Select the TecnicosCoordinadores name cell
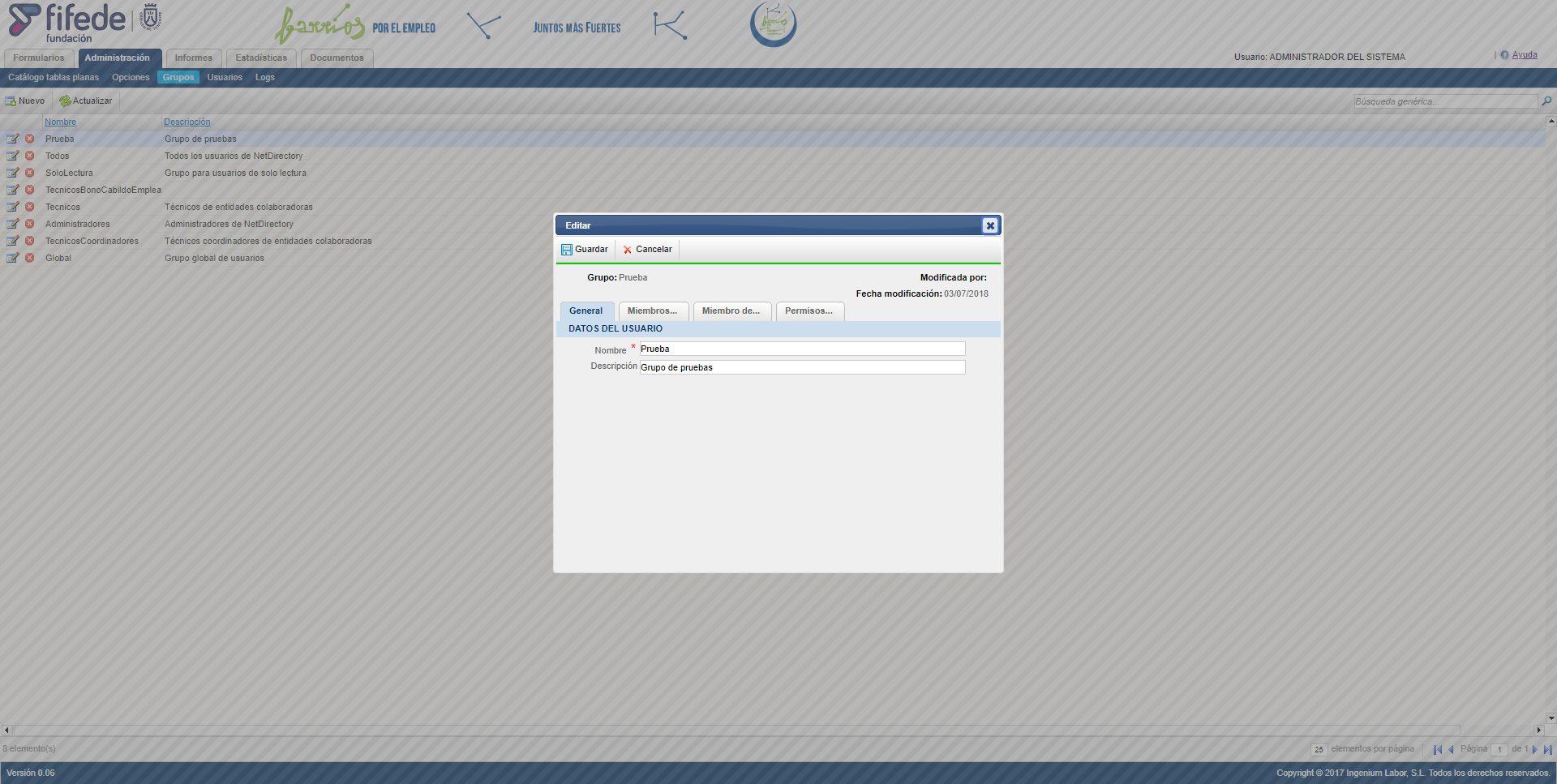The width and height of the screenshot is (1557, 784). pos(92,241)
